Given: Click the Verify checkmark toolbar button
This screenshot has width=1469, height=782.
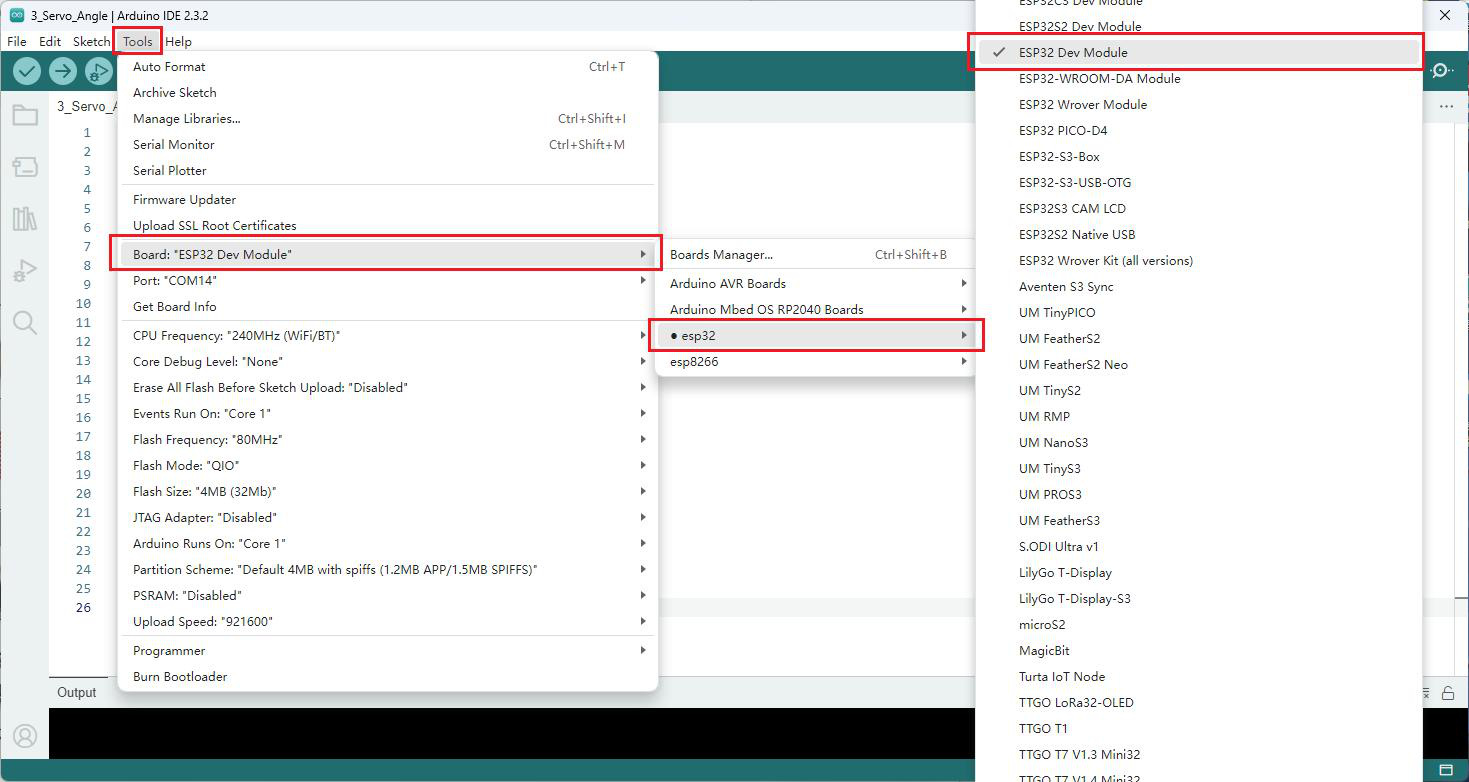Looking at the screenshot, I should pos(27,71).
